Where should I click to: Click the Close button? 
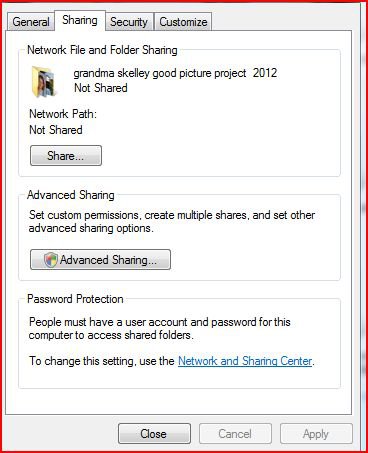(x=154, y=434)
